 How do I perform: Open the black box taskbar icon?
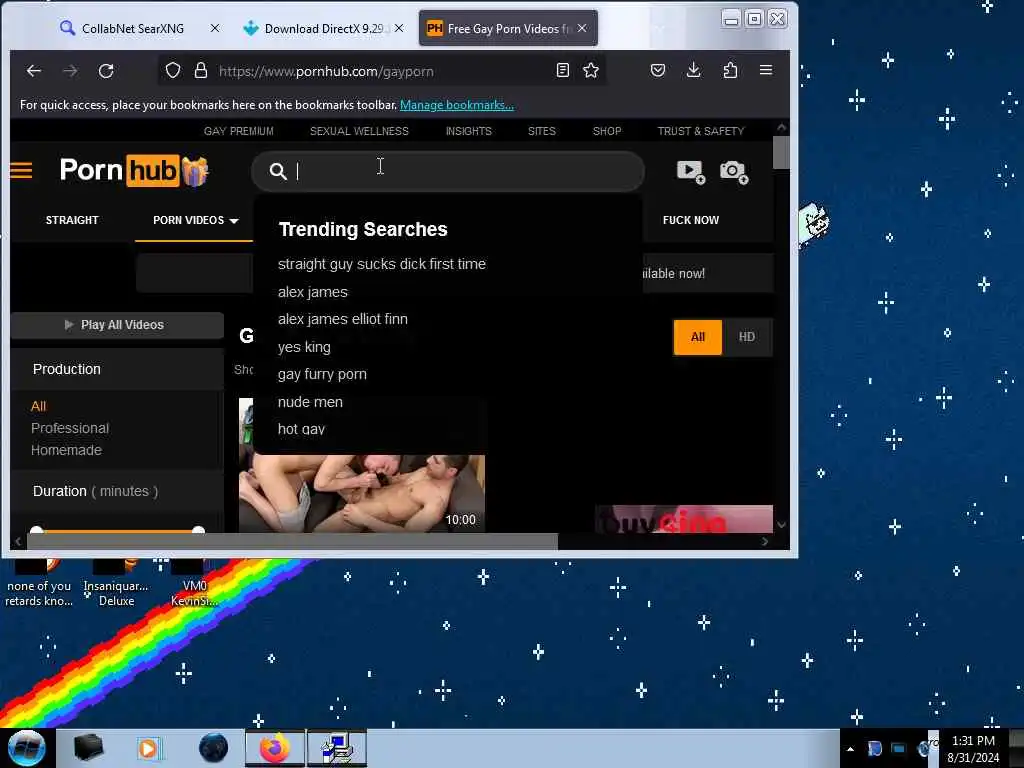pyautogui.click(x=88, y=748)
